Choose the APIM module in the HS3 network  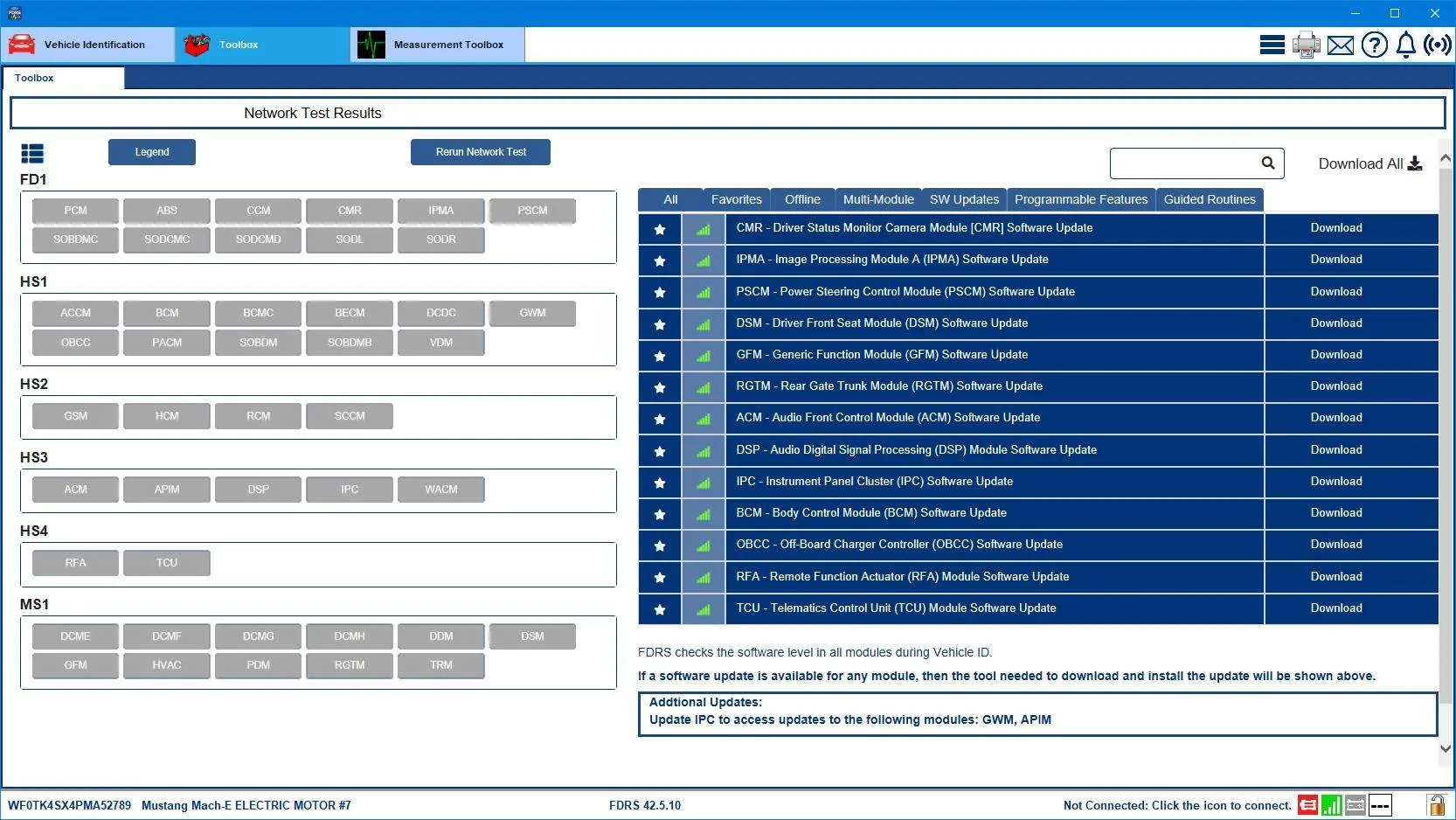tap(167, 490)
